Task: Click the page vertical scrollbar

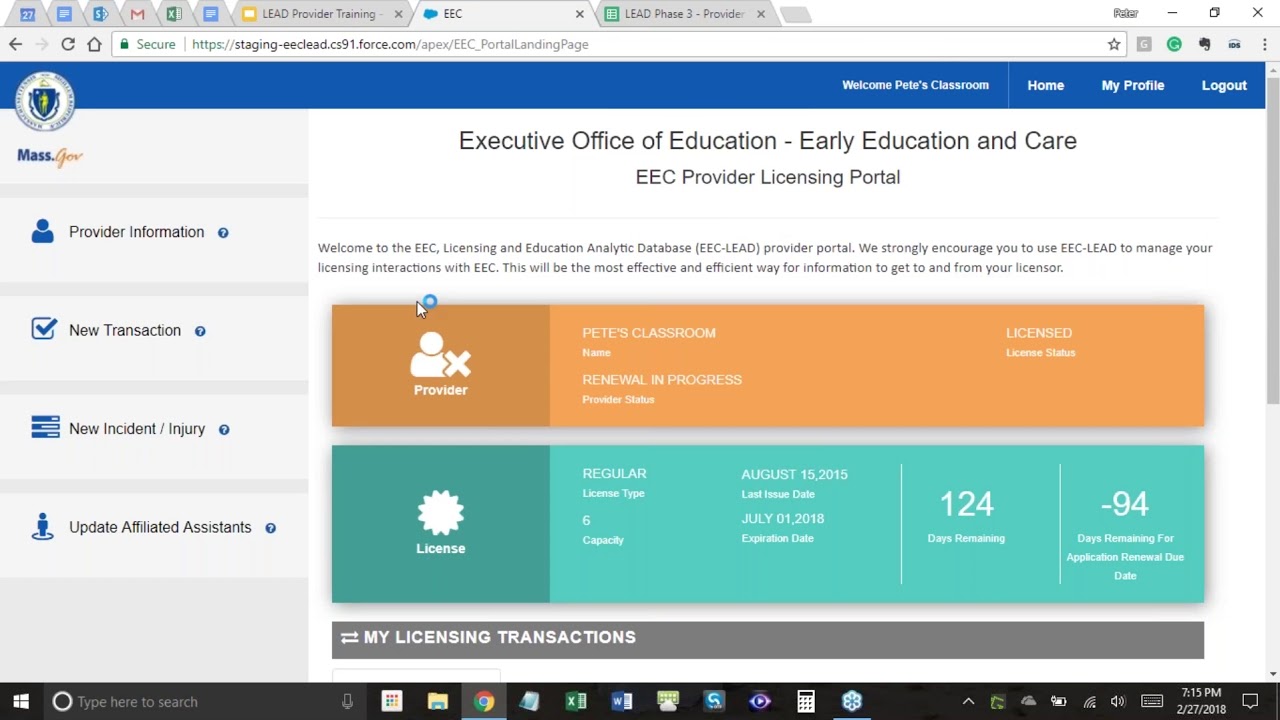Action: [1272, 240]
